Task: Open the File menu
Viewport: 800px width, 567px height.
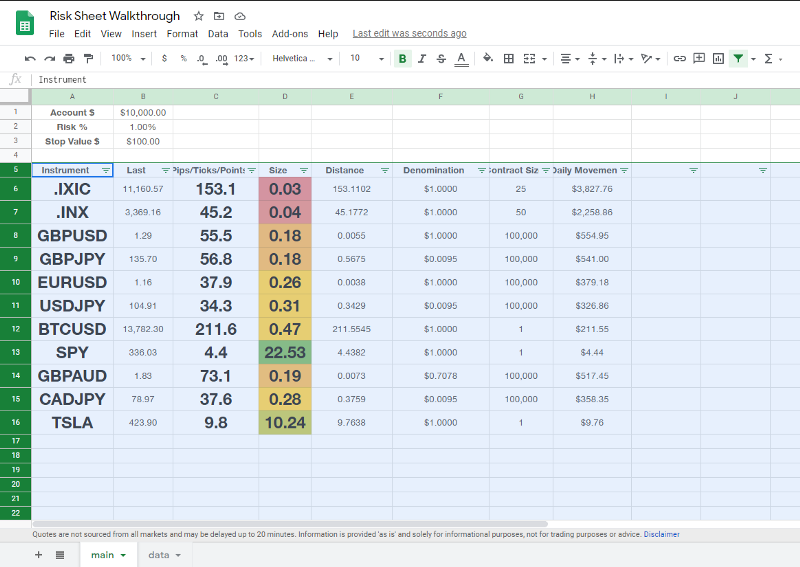Action: (57, 34)
